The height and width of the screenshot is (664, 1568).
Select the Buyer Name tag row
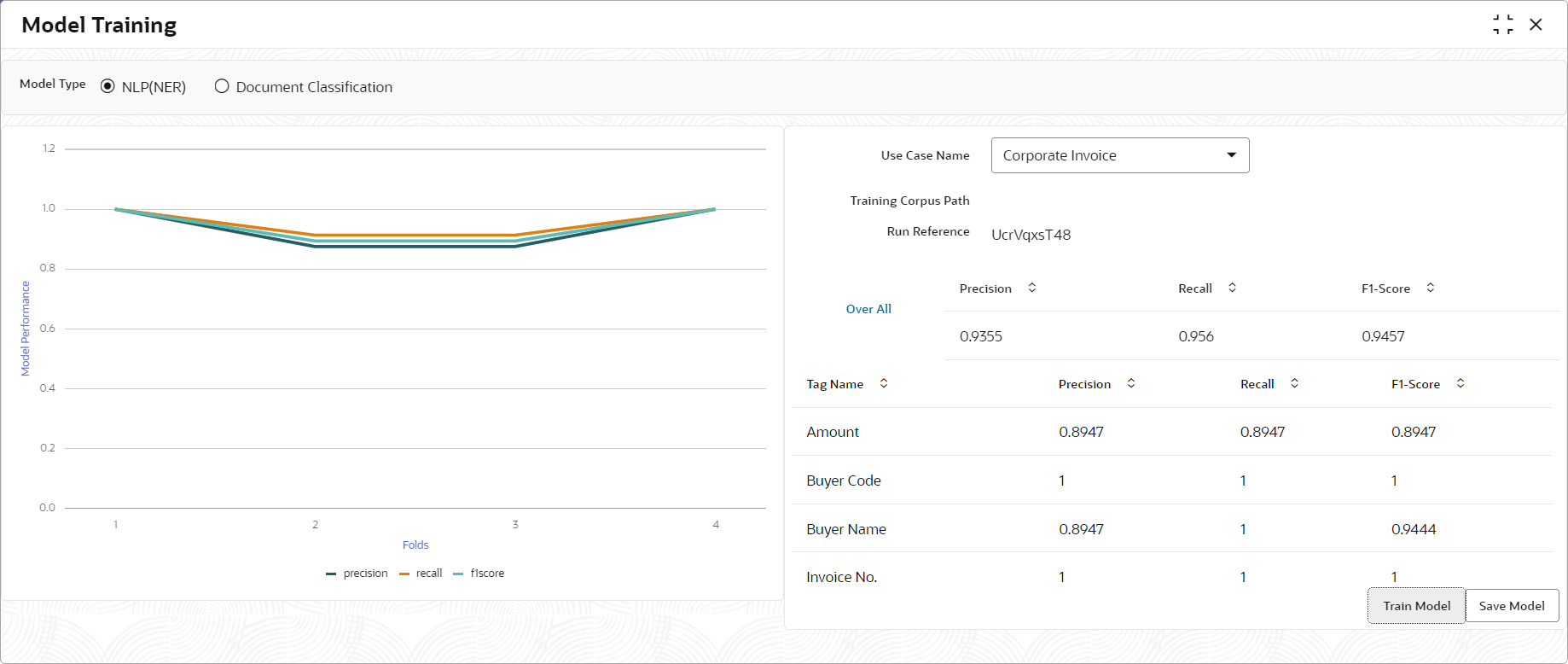pyautogui.click(x=846, y=529)
